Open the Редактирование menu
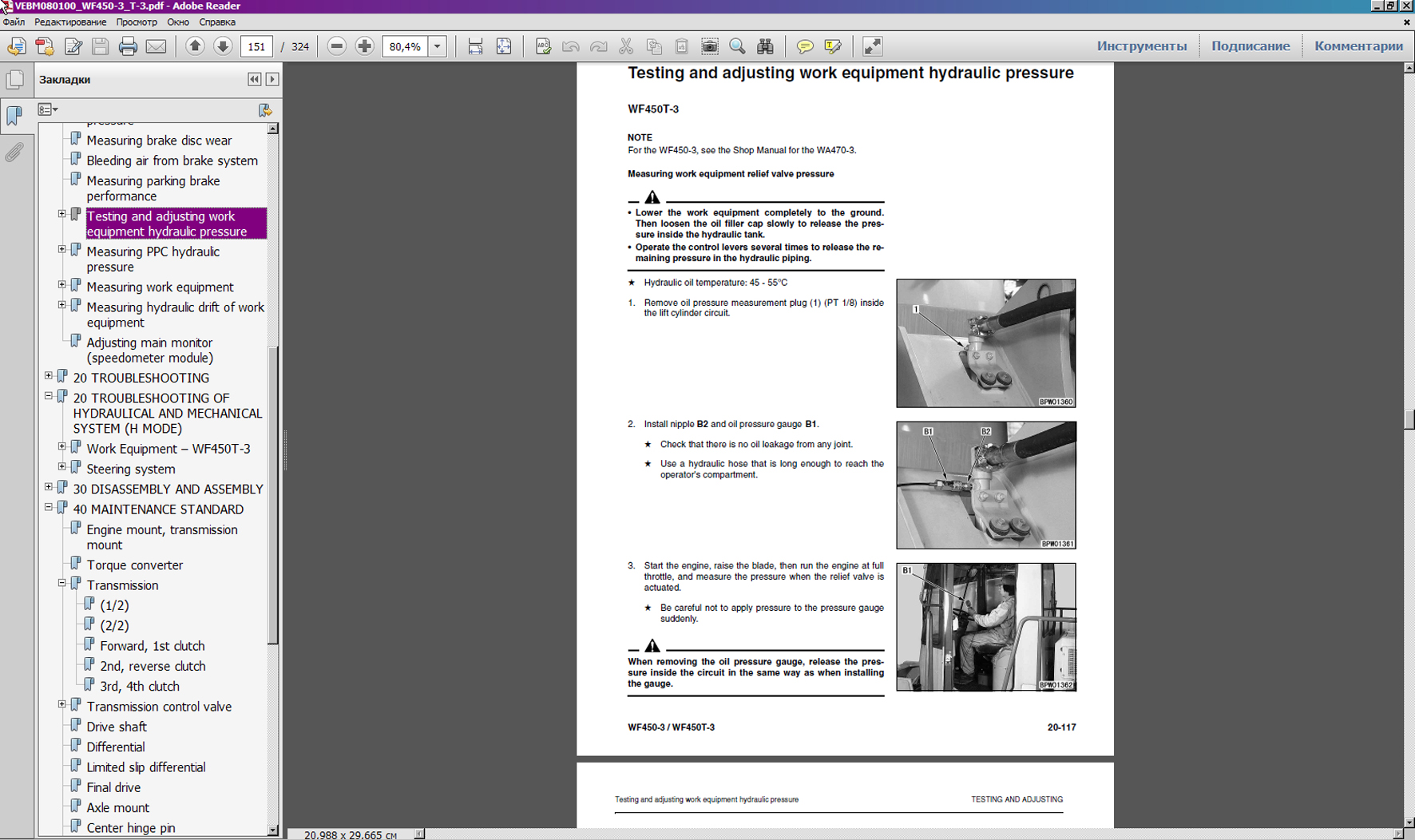1415x840 pixels. click(x=70, y=22)
